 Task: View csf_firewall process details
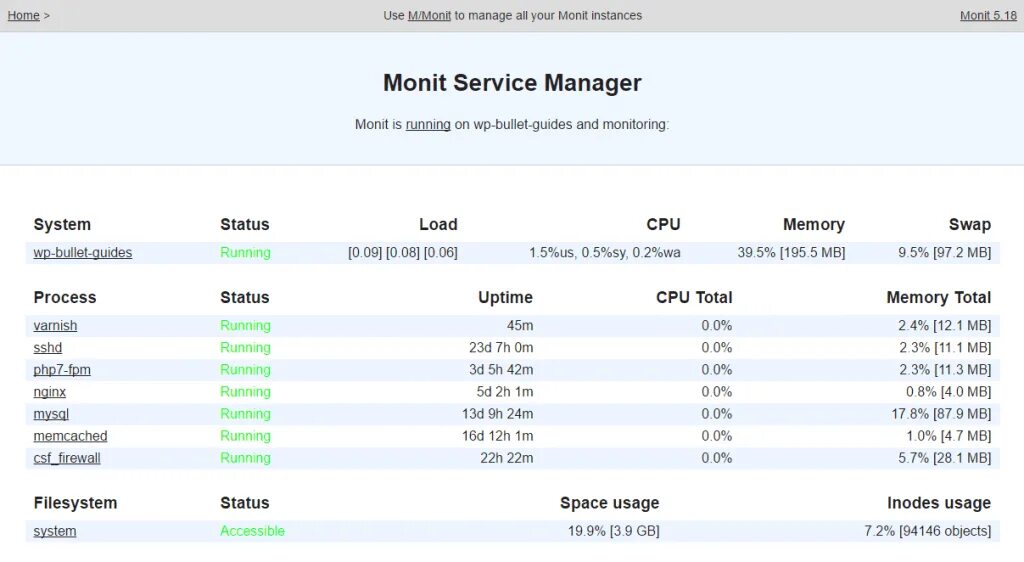pyautogui.click(x=67, y=458)
